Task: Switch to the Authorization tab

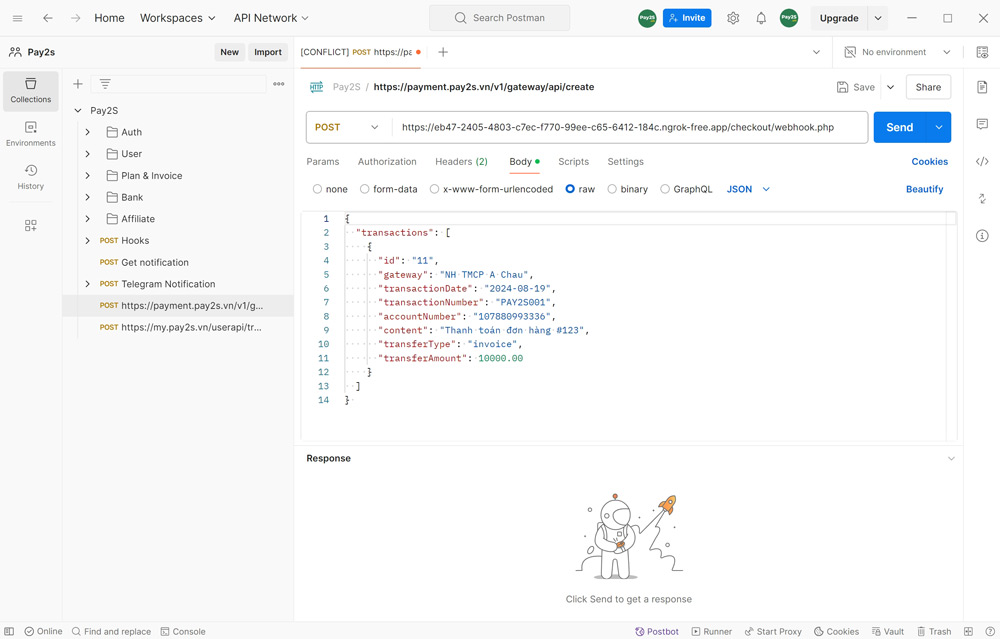Action: click(387, 162)
